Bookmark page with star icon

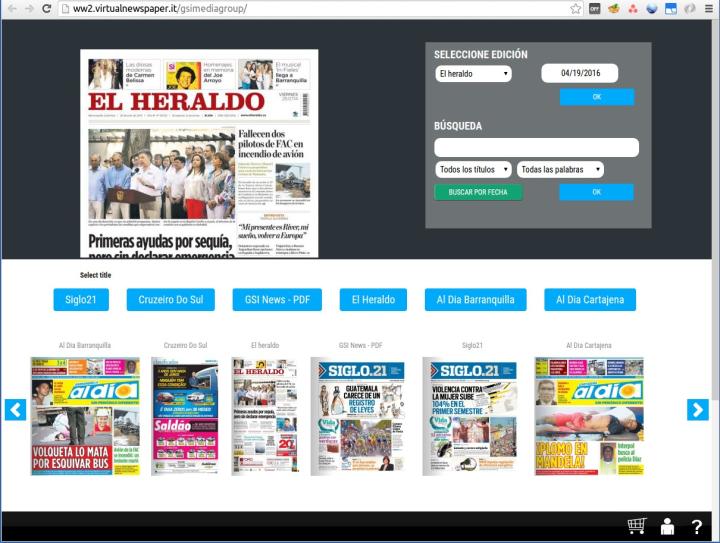click(576, 8)
